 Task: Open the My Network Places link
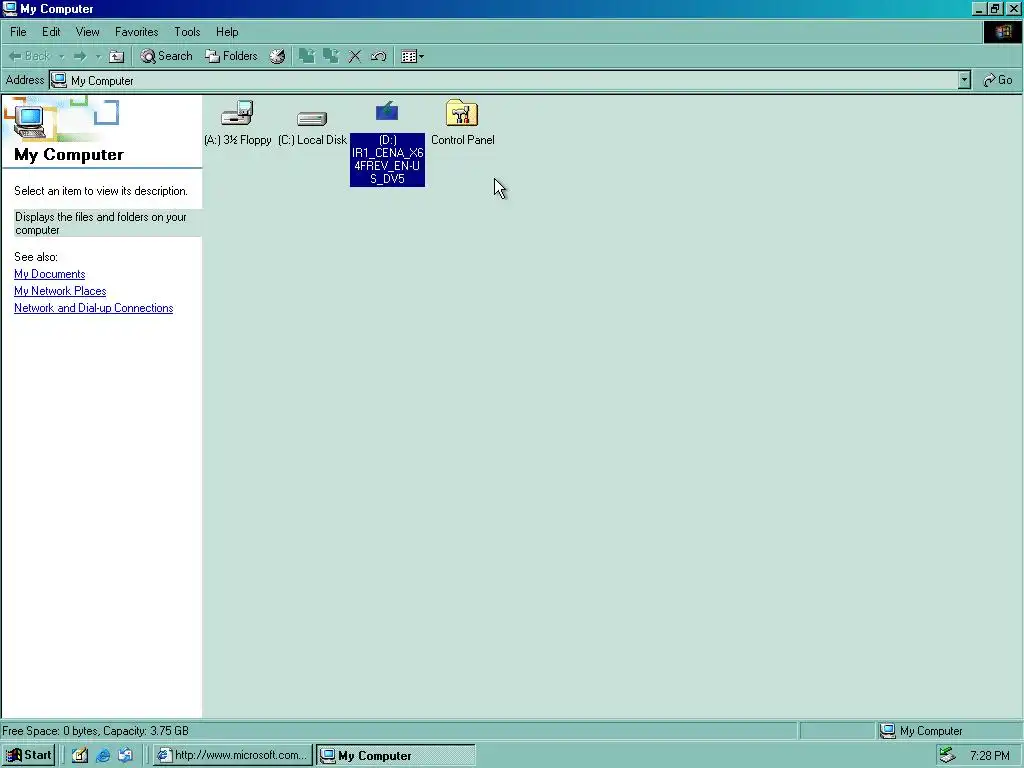(x=60, y=291)
